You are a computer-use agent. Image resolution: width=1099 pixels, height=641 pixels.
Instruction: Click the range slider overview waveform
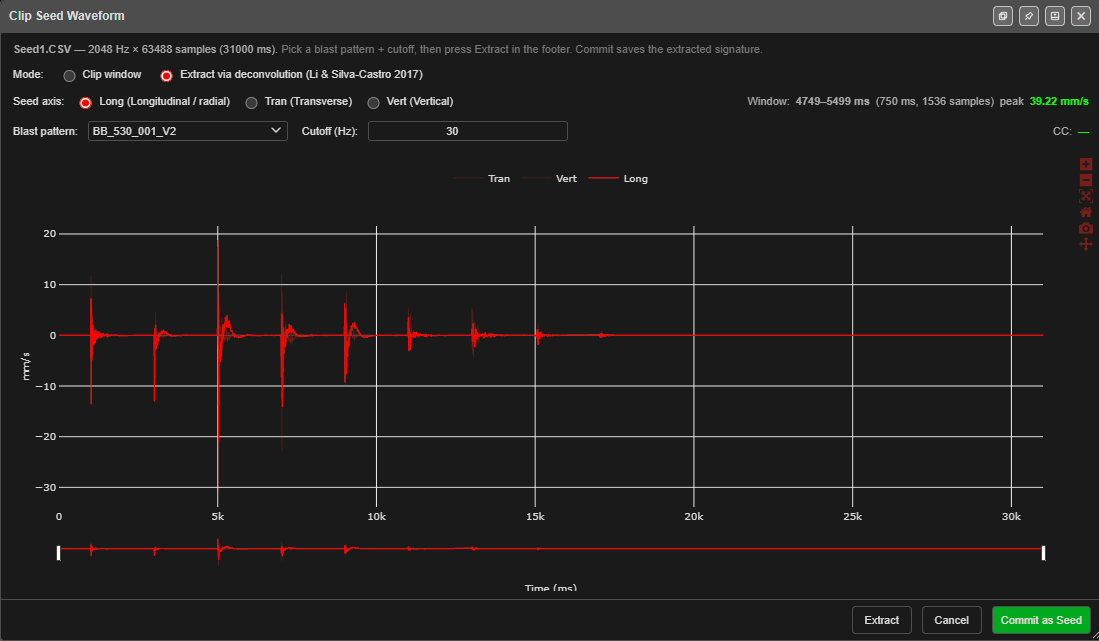point(551,551)
